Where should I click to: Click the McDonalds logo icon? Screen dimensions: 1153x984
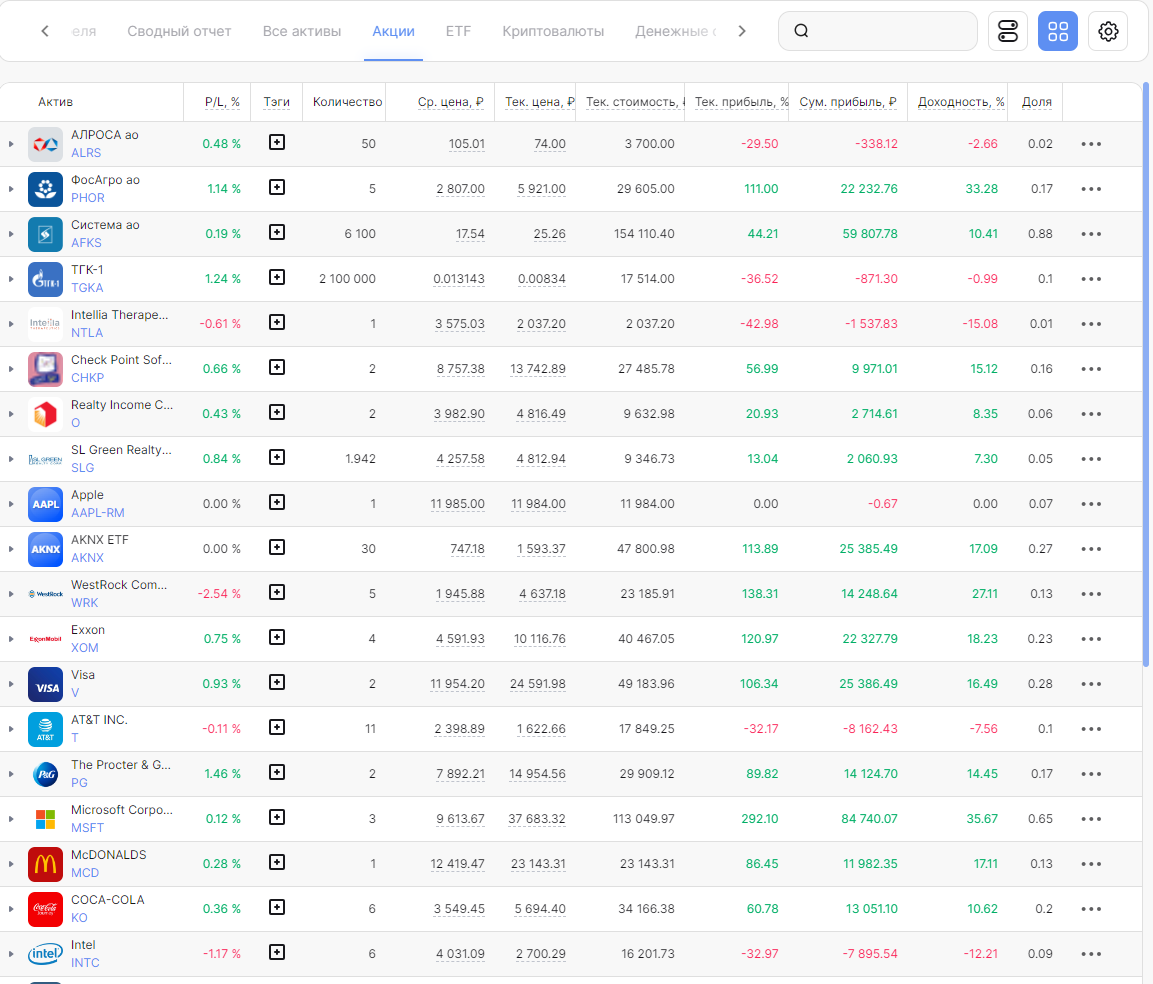(x=45, y=864)
